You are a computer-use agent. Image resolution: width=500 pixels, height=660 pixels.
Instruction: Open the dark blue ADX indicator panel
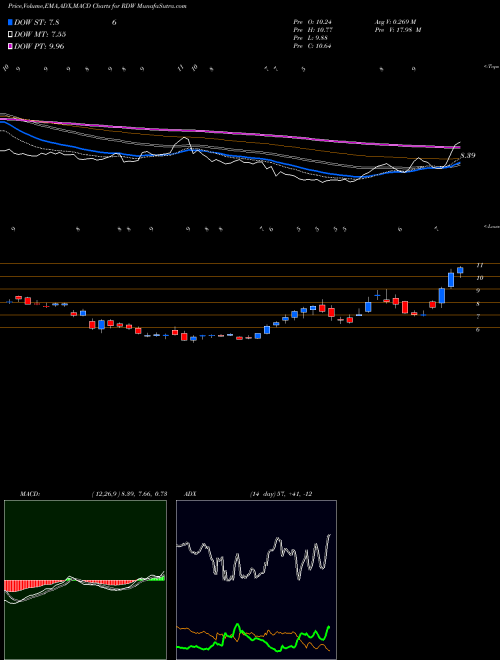tap(256, 580)
